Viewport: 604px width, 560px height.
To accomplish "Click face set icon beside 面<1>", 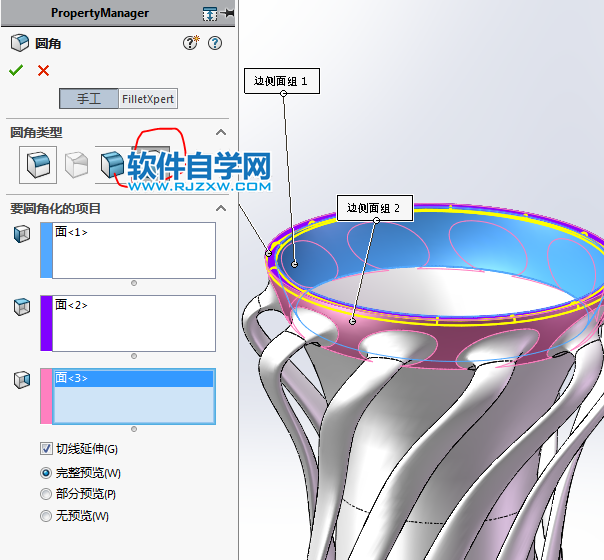I will [22, 234].
